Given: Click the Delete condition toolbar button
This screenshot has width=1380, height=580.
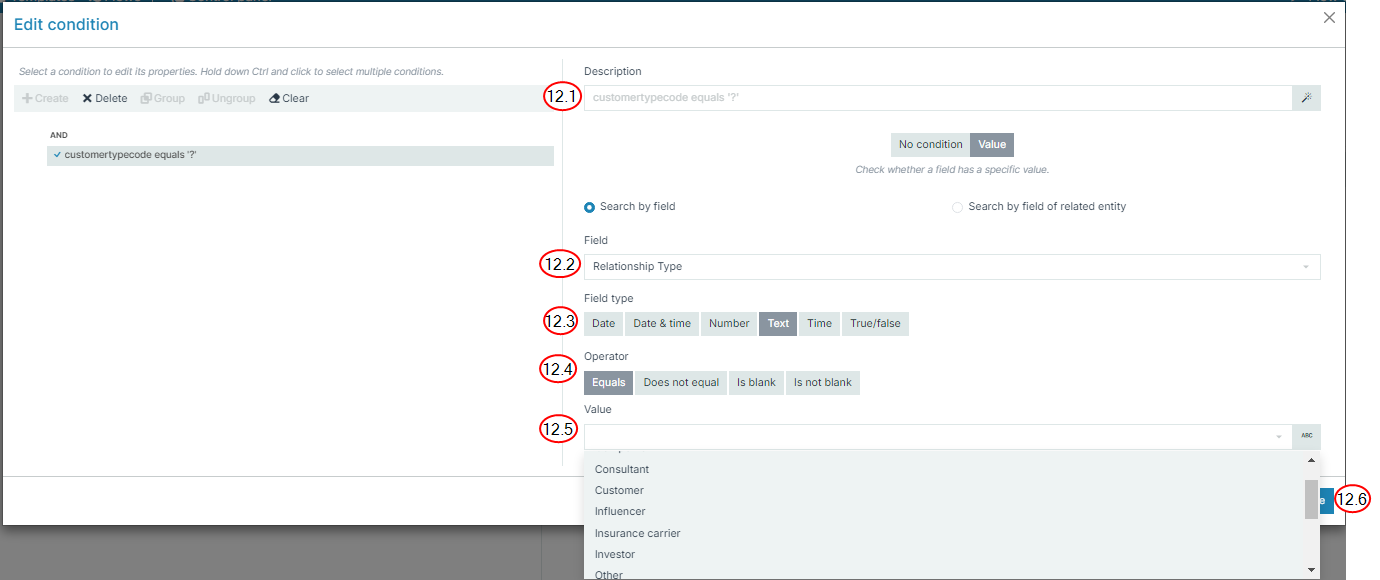Looking at the screenshot, I should (x=105, y=98).
